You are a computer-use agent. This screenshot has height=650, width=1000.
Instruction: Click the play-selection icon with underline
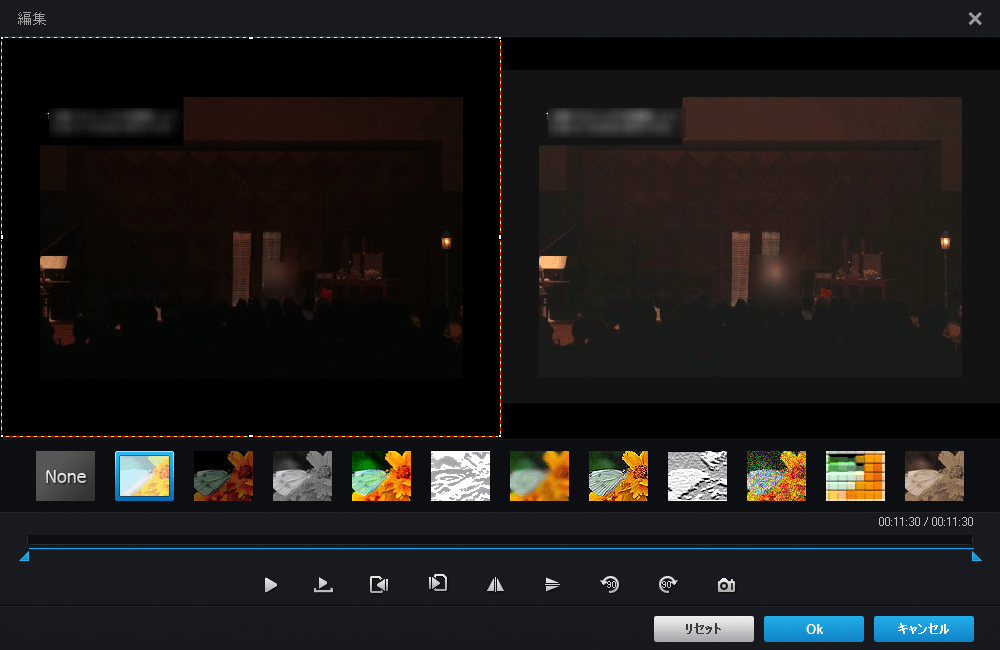click(323, 585)
